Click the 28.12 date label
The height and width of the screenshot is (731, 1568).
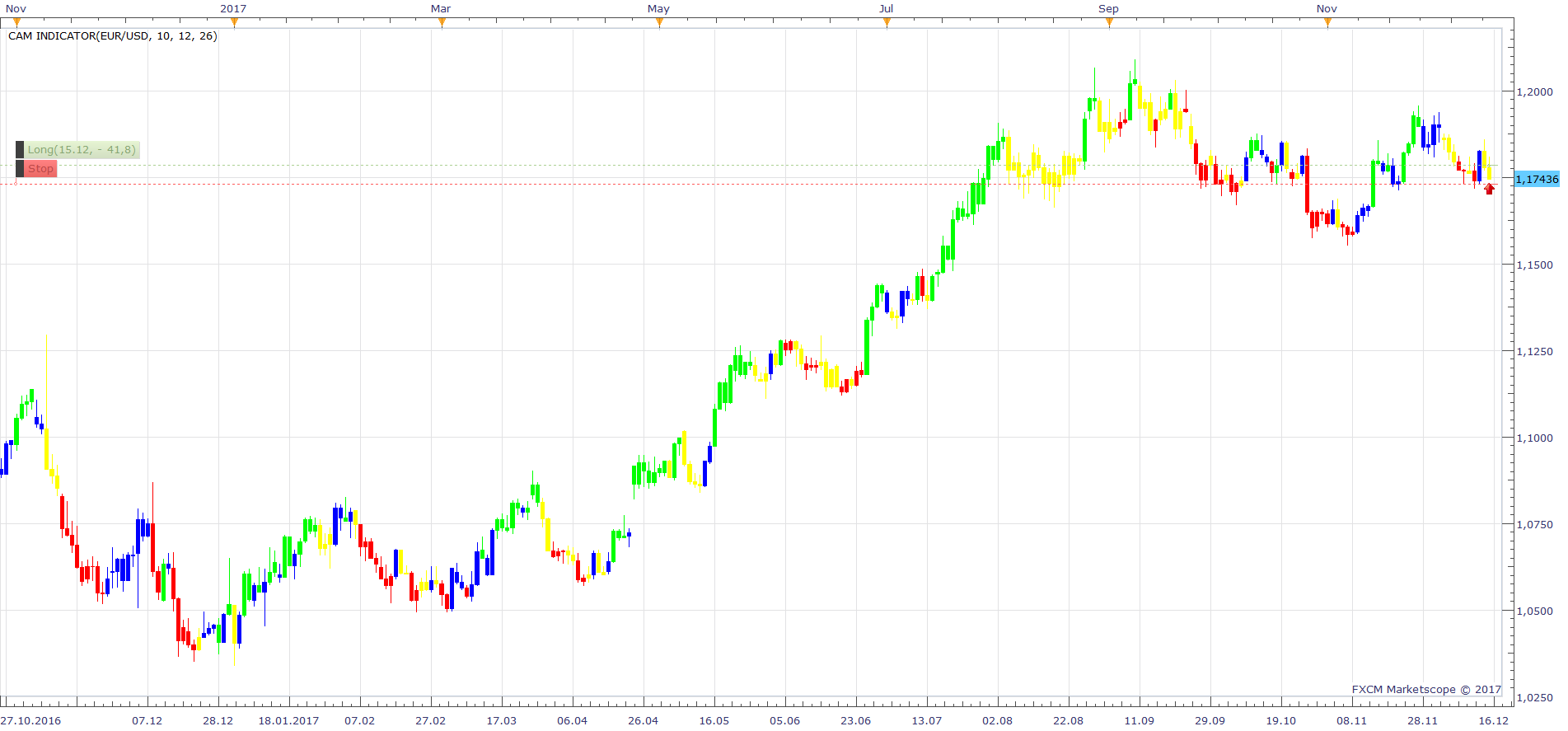pyautogui.click(x=218, y=720)
